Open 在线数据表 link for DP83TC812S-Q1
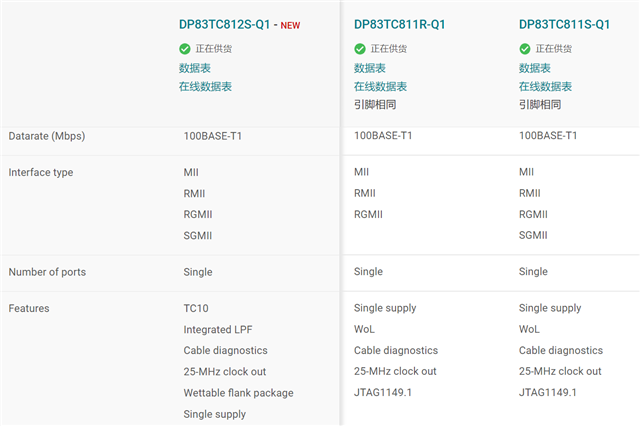This screenshot has width=640, height=426. pos(205,87)
